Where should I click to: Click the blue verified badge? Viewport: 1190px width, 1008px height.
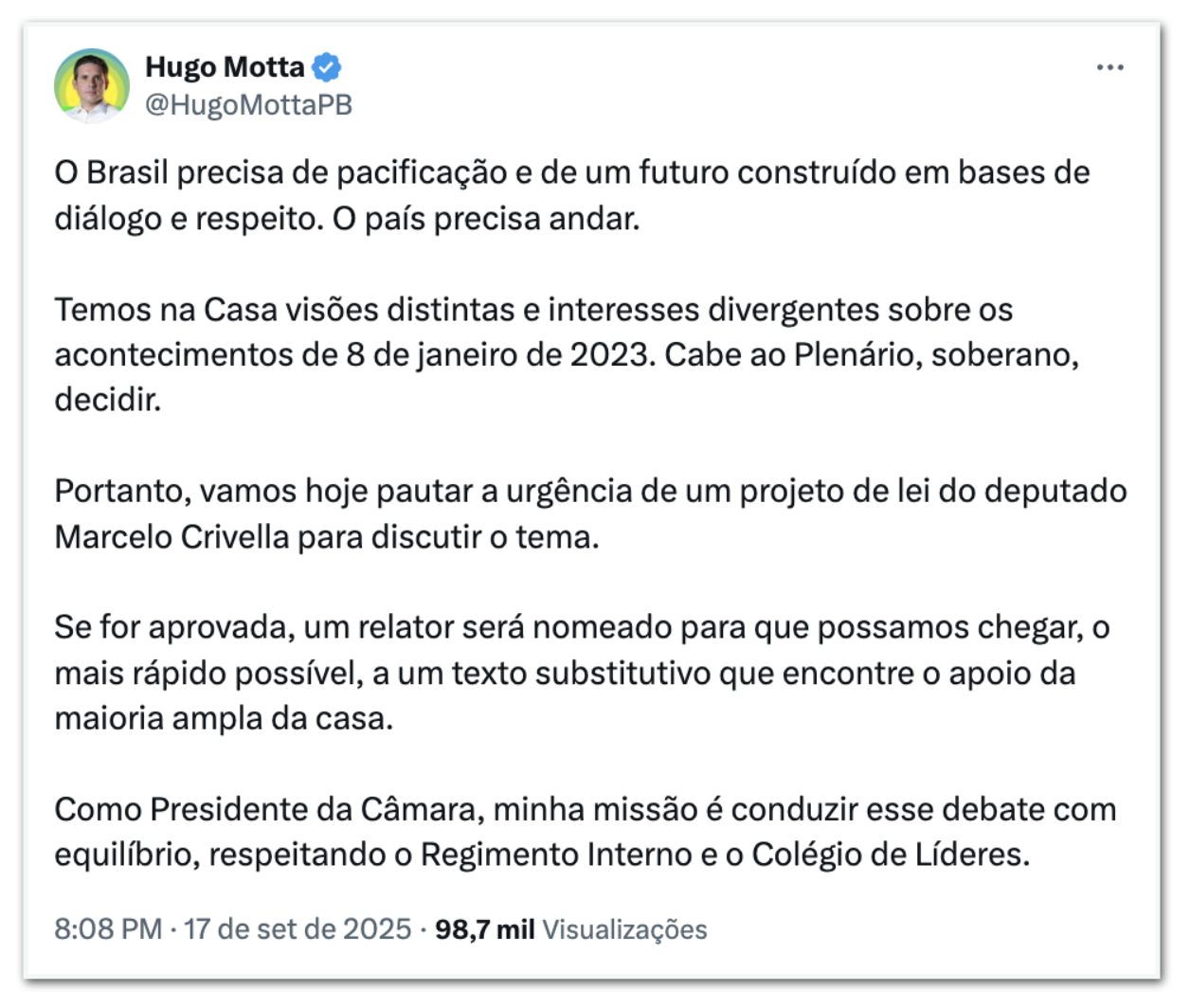327,67
